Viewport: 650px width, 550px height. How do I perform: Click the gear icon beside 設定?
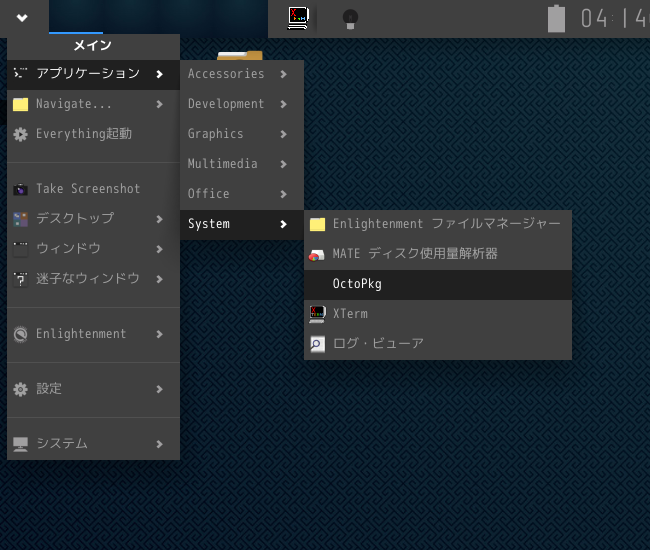click(20, 389)
